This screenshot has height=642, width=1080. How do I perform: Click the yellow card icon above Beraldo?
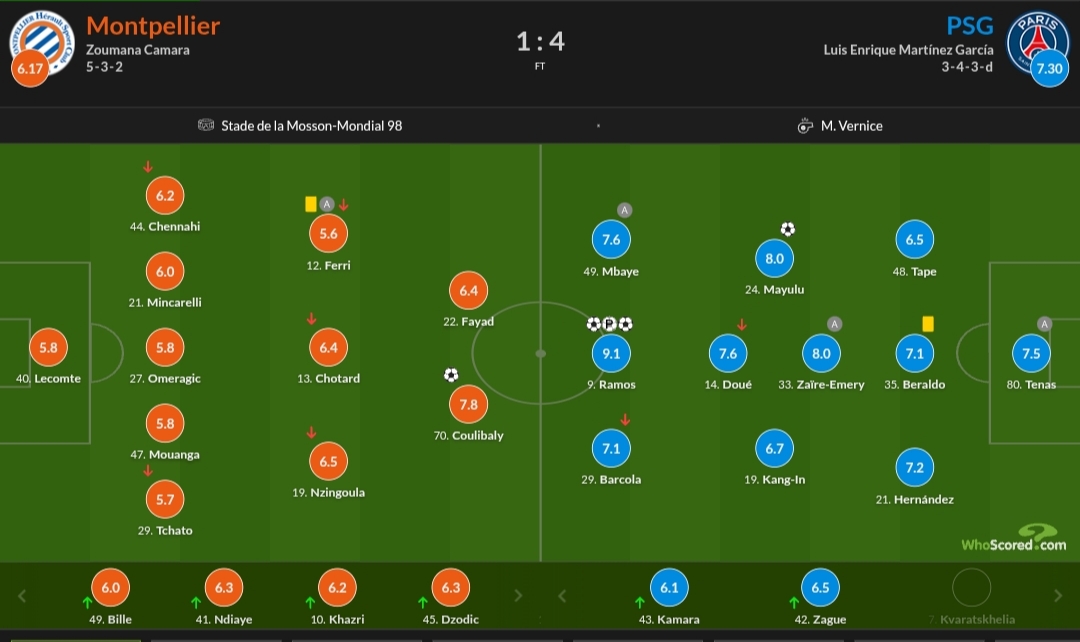click(x=928, y=324)
